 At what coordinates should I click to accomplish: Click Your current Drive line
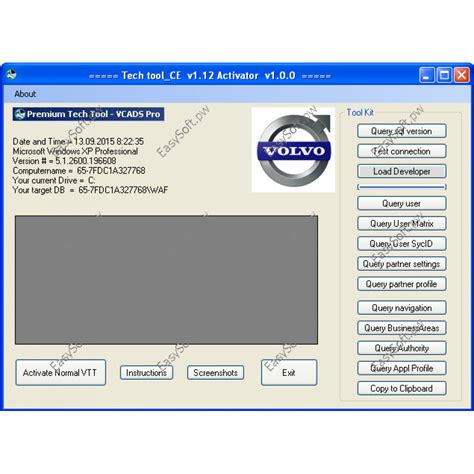54,180
